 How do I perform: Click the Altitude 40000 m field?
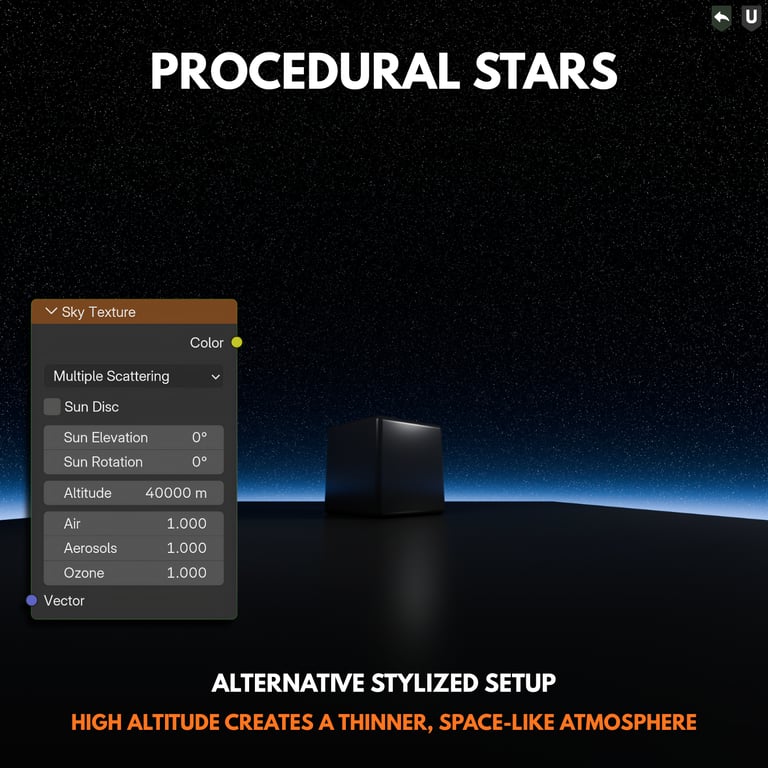[x=134, y=493]
